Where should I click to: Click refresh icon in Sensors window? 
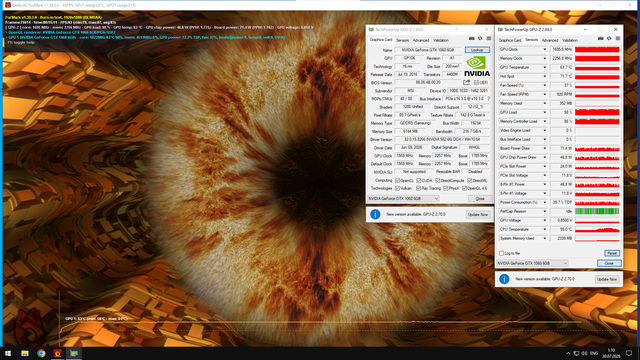609,38
